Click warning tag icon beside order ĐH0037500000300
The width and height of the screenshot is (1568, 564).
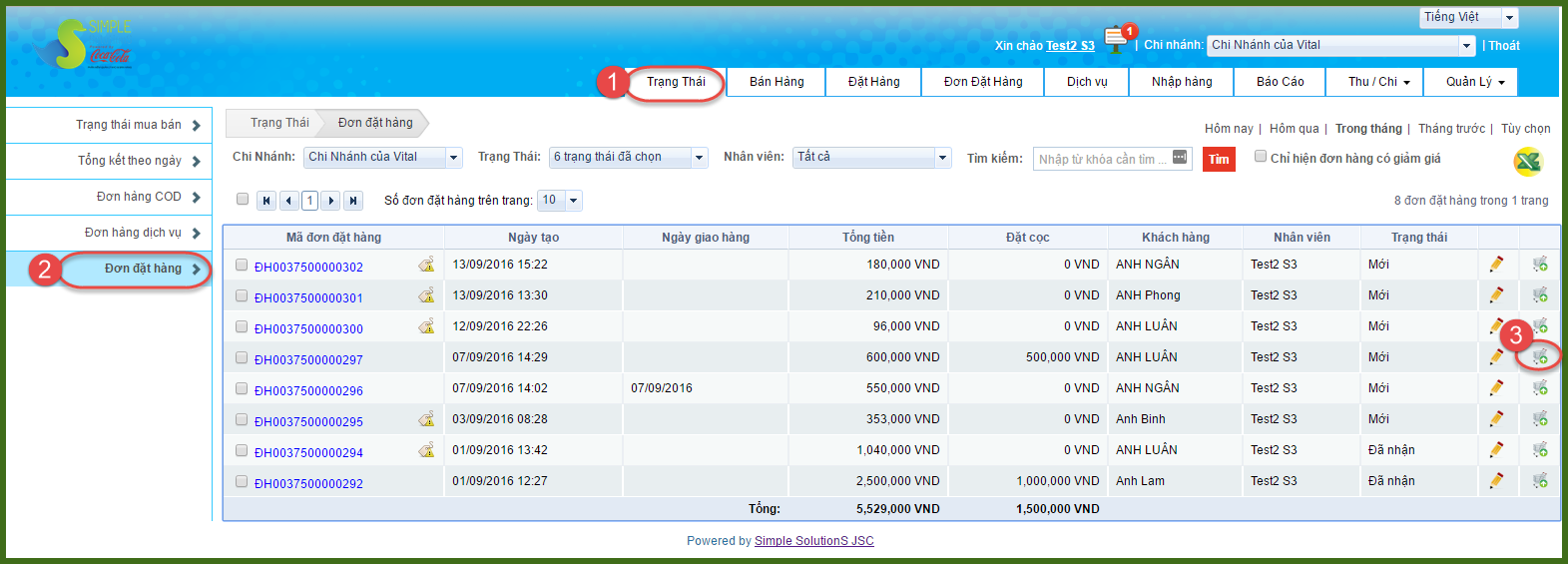(x=426, y=326)
